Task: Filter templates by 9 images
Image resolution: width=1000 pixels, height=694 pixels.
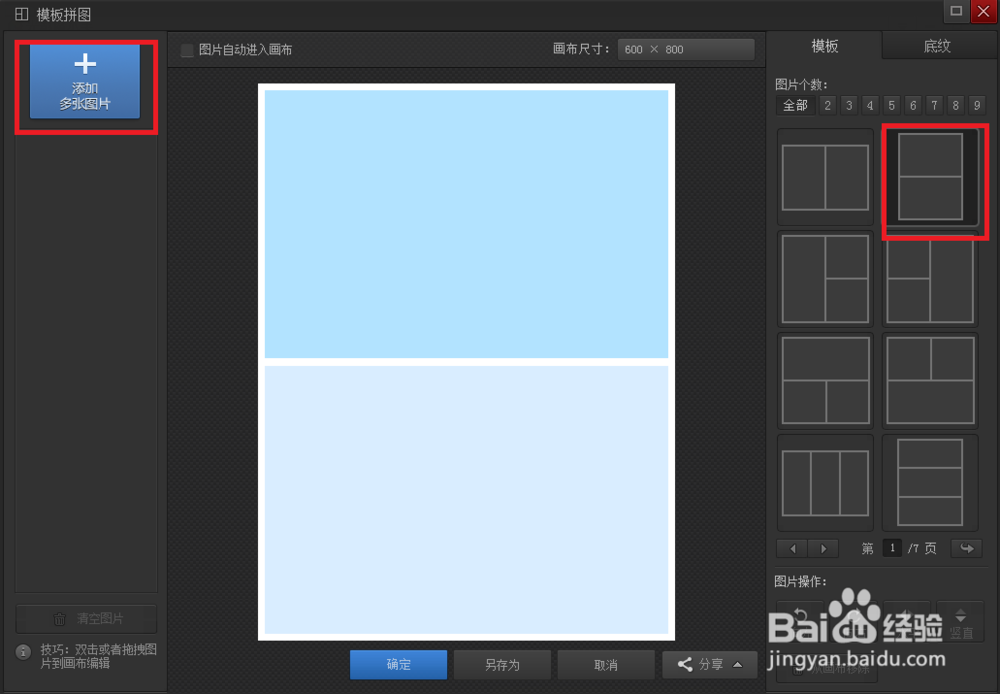Action: click(976, 105)
